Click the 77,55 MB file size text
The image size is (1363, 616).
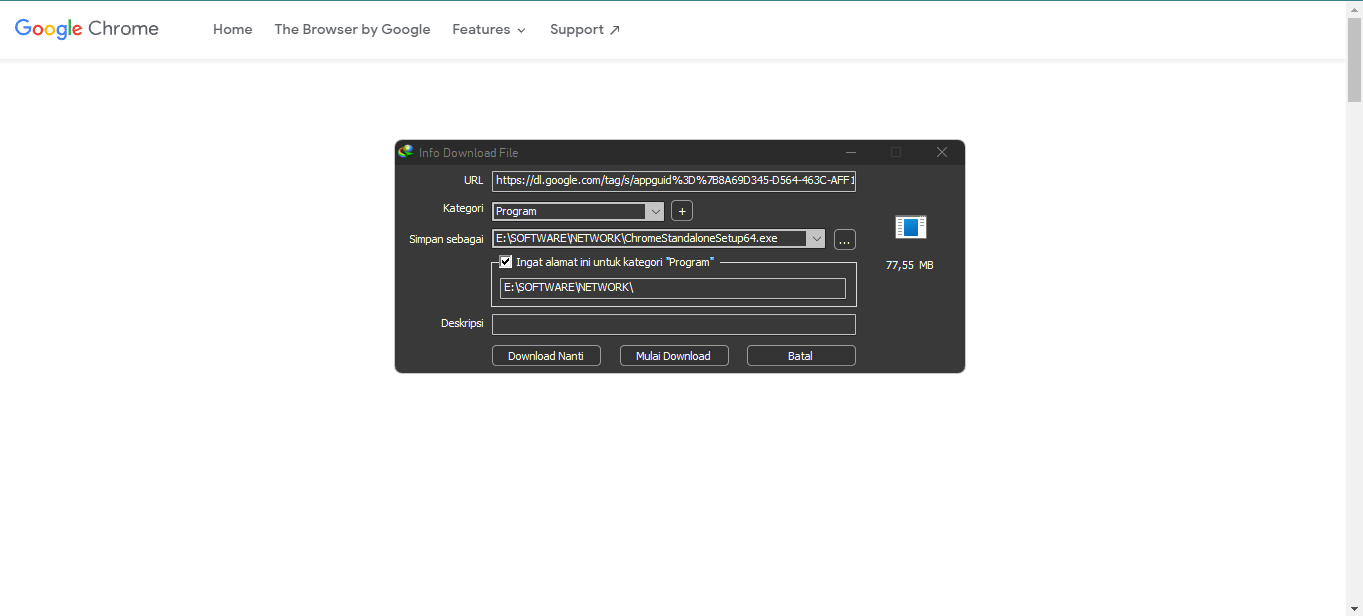[x=910, y=266]
